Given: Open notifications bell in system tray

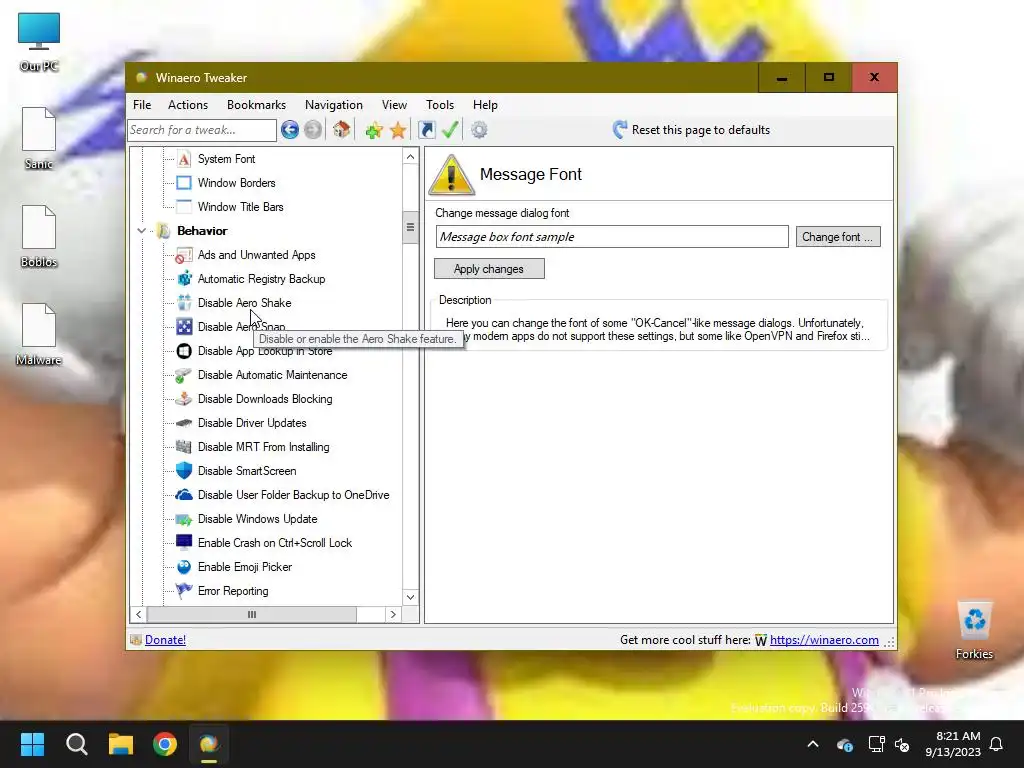Looking at the screenshot, I should (997, 744).
